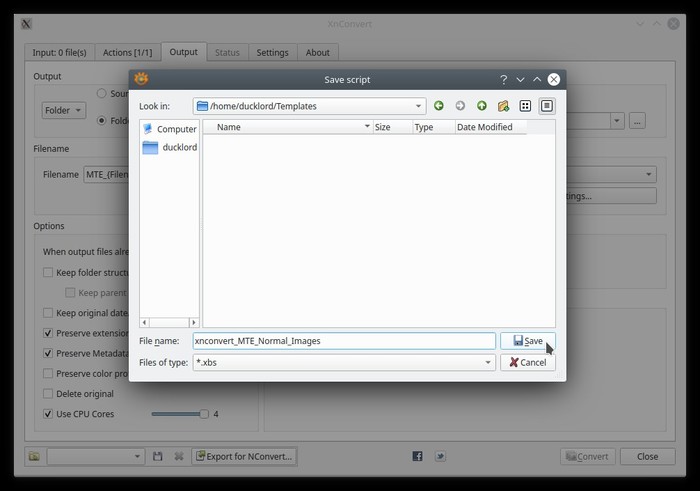Toggle Use CPU Cores checkbox
Image resolution: width=700 pixels, height=491 pixels.
[x=48, y=414]
